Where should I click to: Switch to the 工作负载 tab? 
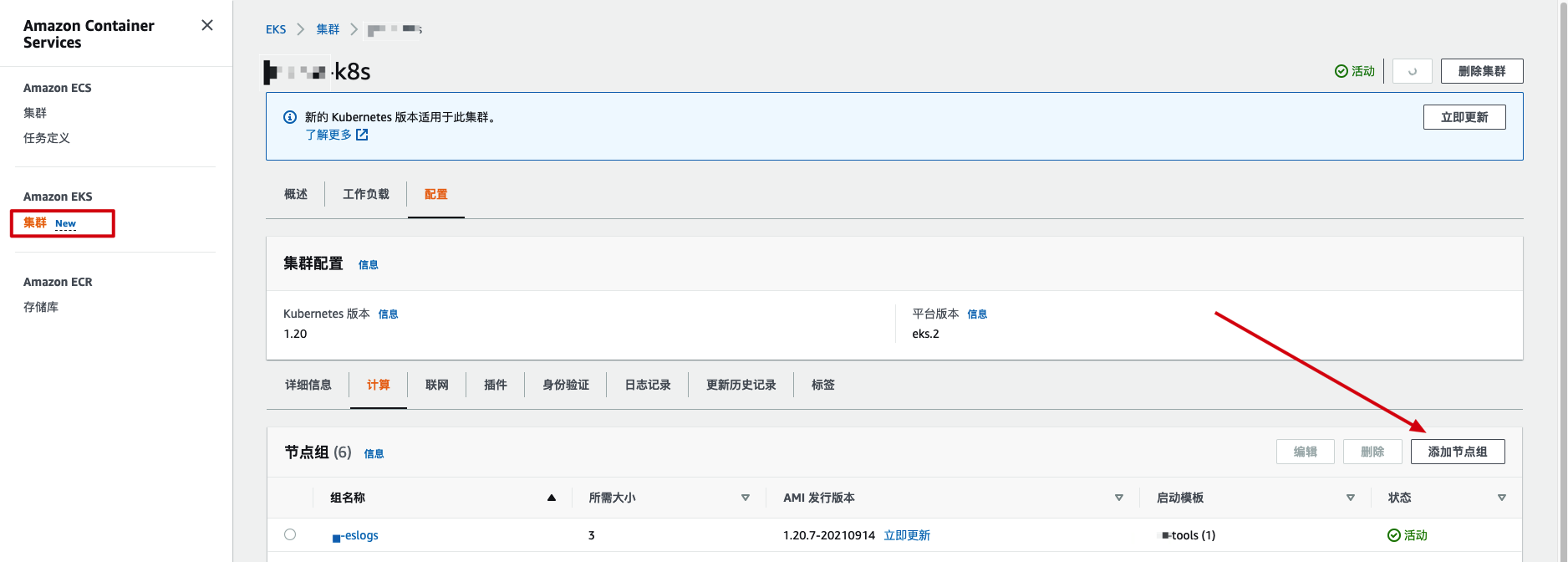[x=366, y=194]
